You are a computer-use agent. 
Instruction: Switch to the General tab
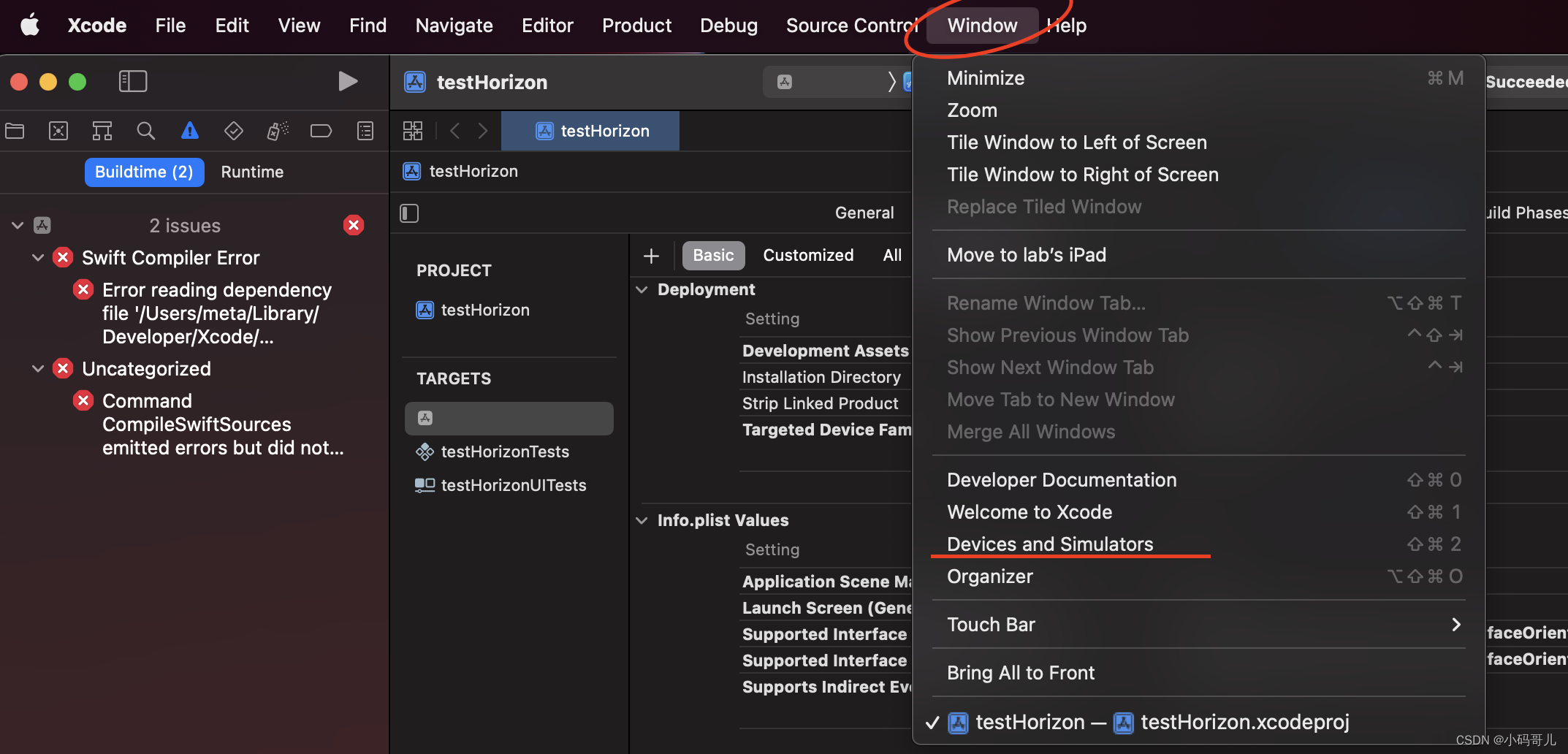[864, 213]
